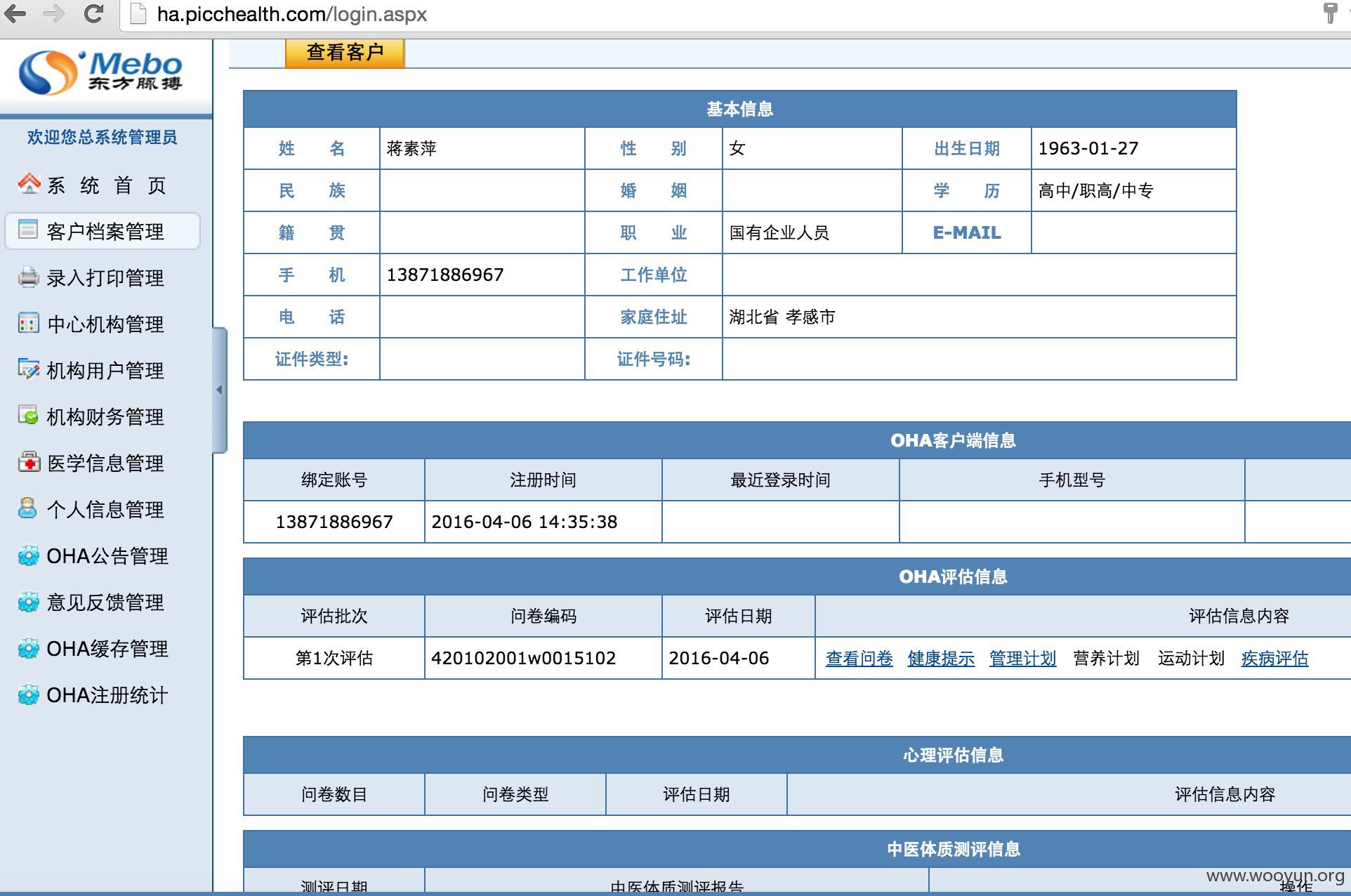Open OHA缓存管理 menu item
The image size is (1351, 896).
pos(107,649)
